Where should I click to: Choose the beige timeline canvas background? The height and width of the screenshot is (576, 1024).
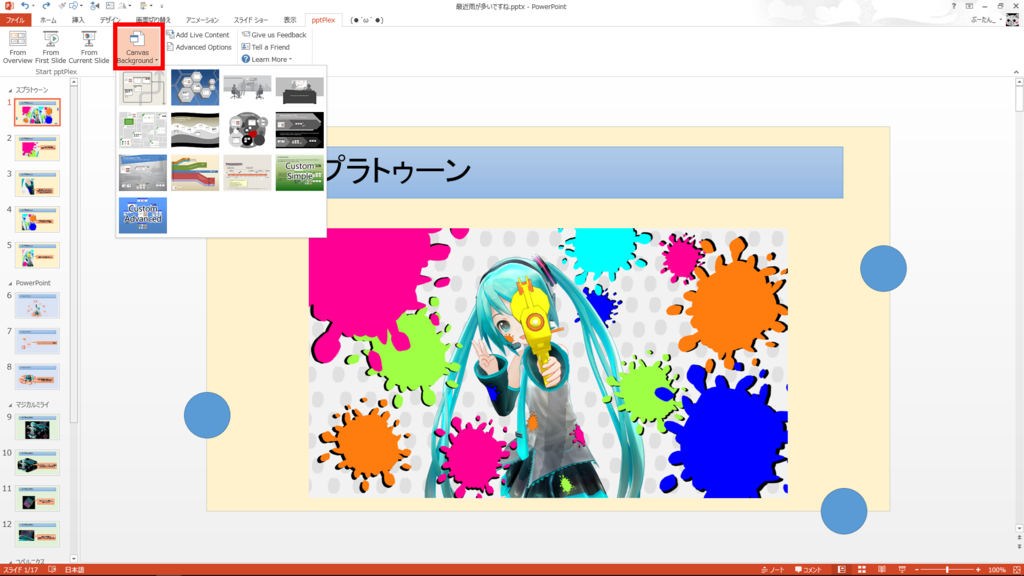pyautogui.click(x=248, y=172)
